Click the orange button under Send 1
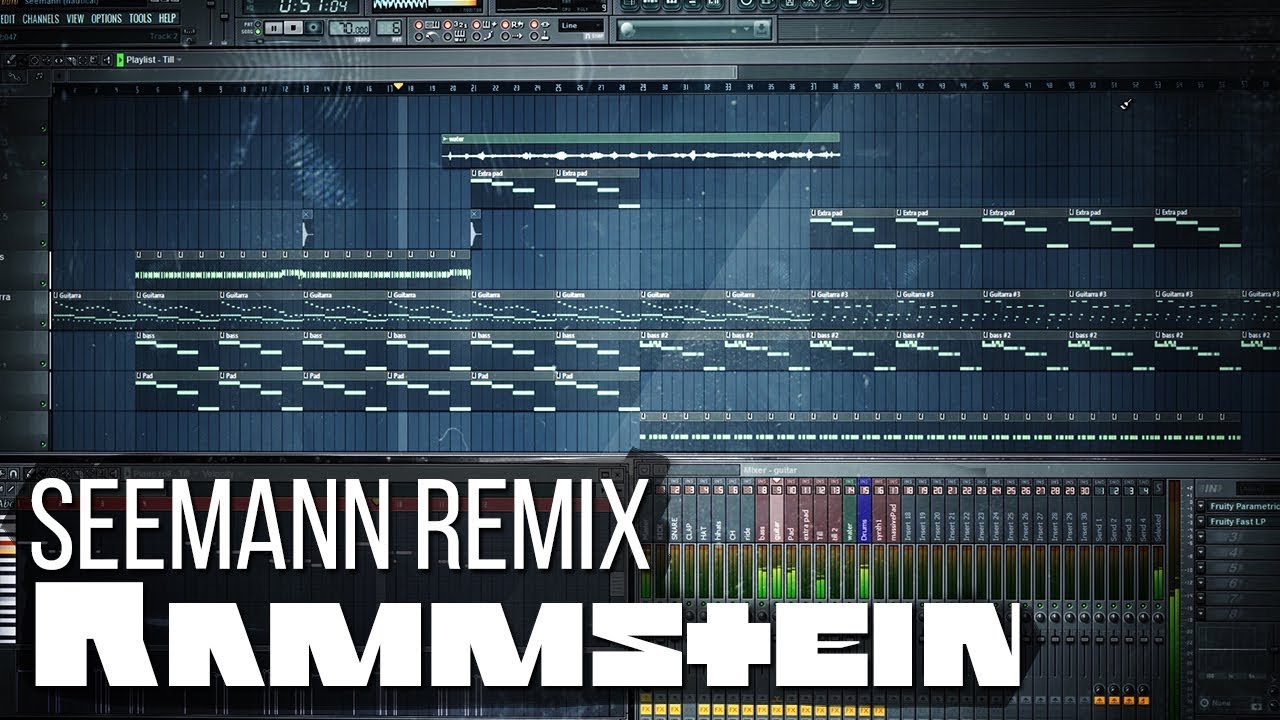Screen dimensions: 1280x720 pyautogui.click(x=1099, y=700)
